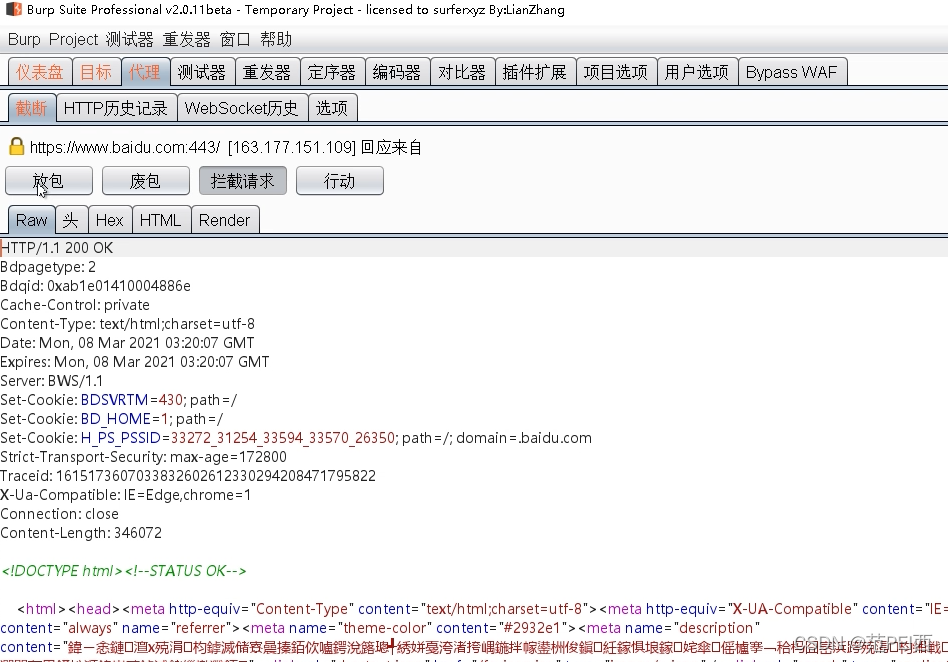
Task: Click the Burp Suite logo icon
Action: click(x=13, y=9)
